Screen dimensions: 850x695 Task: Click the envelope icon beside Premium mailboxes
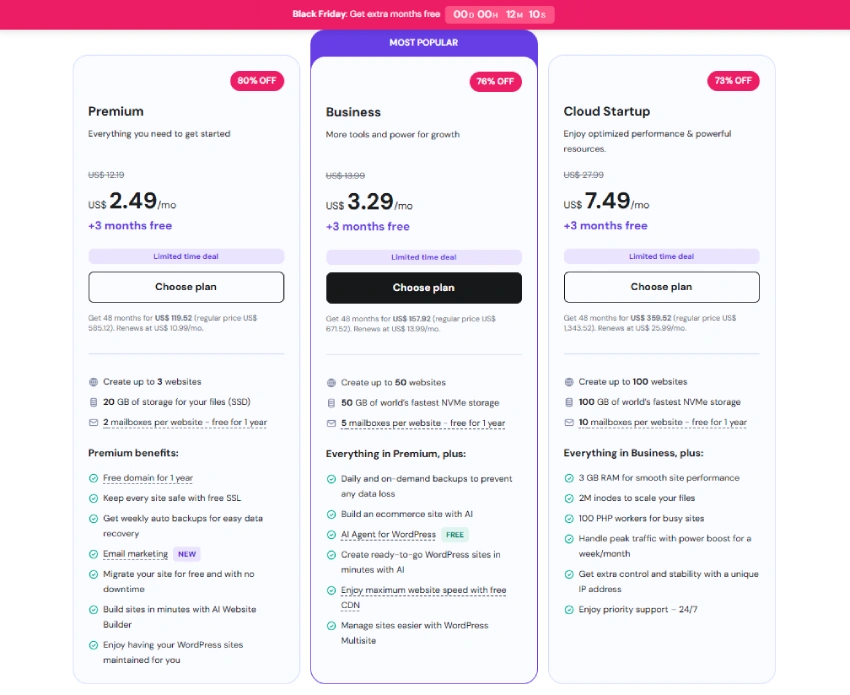pos(95,422)
